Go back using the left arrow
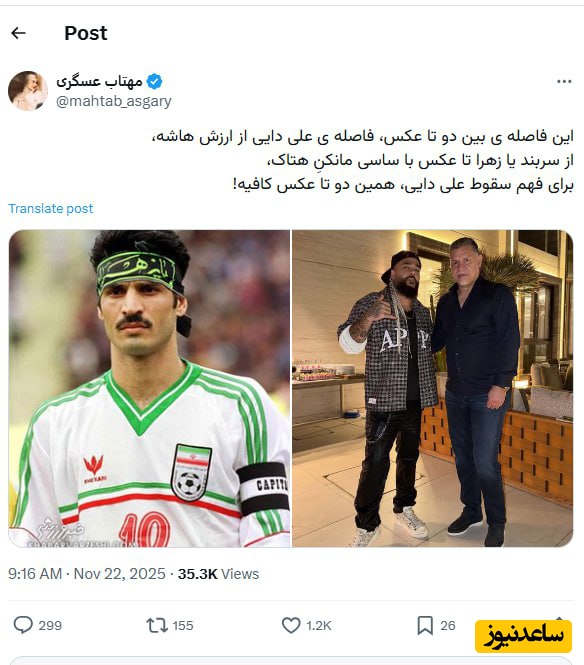 [18, 33]
